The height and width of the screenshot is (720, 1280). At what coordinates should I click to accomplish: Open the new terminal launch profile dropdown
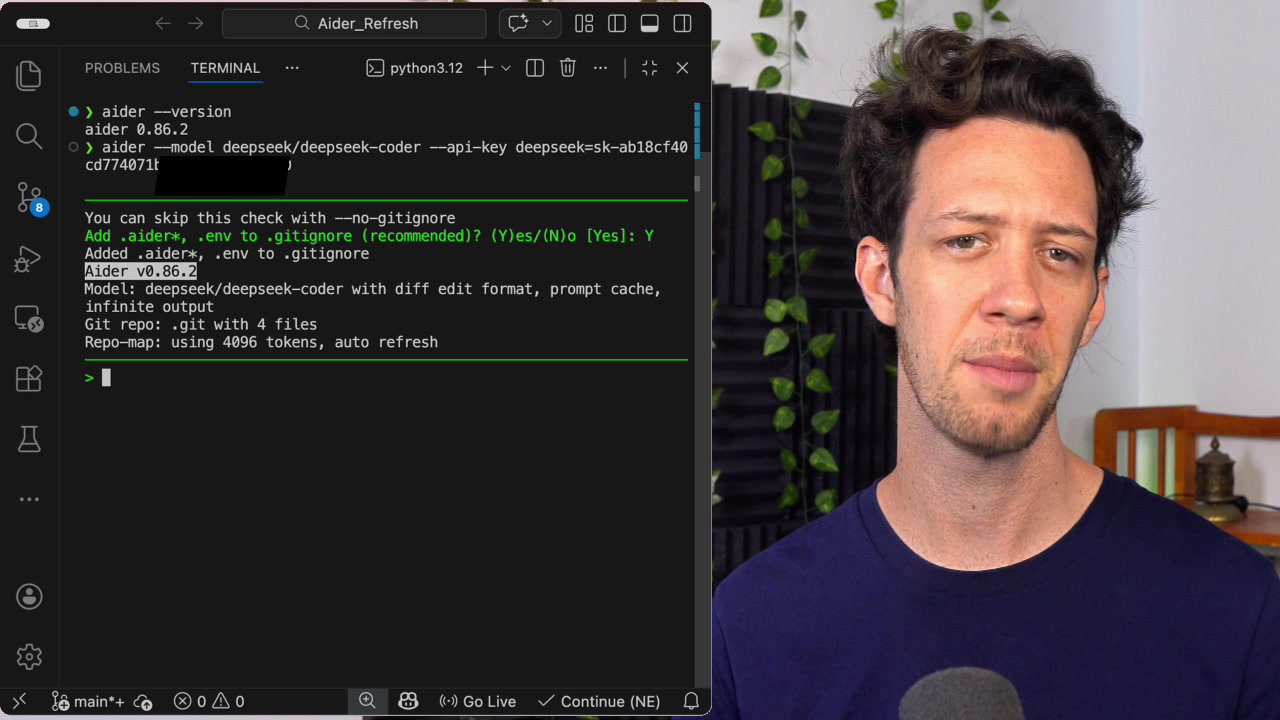(506, 68)
